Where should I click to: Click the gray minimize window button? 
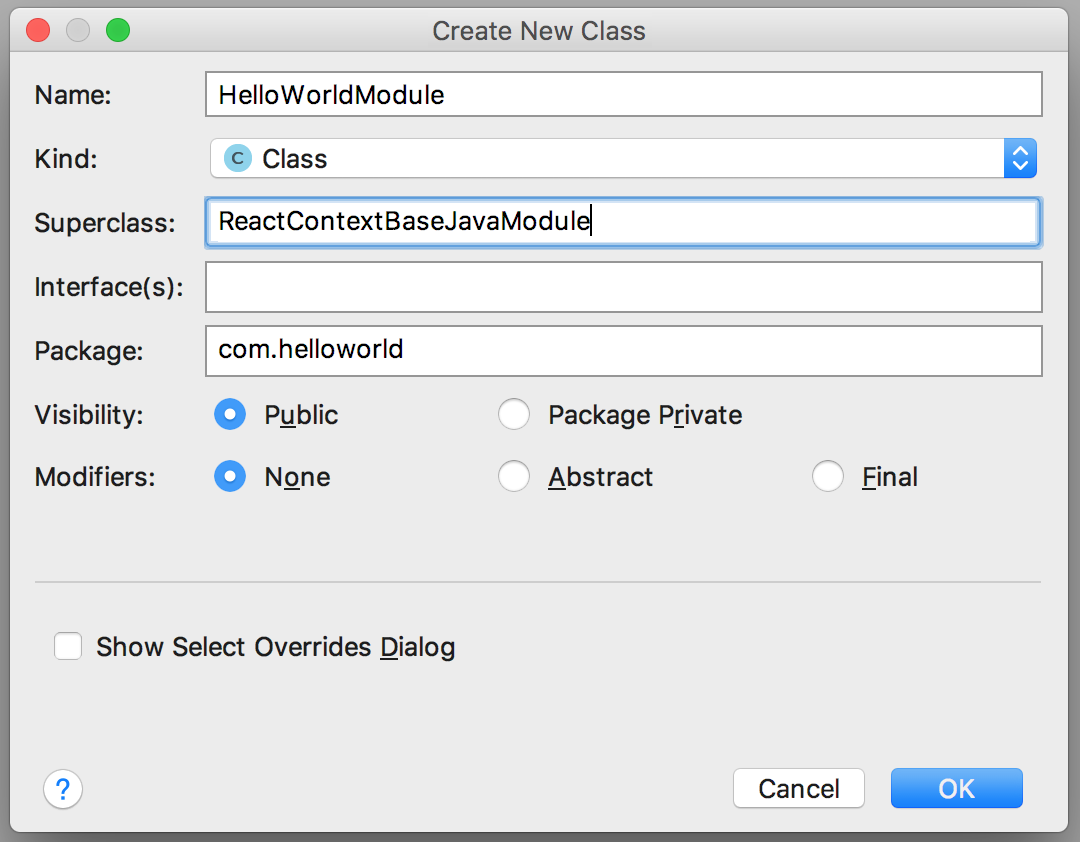[78, 31]
